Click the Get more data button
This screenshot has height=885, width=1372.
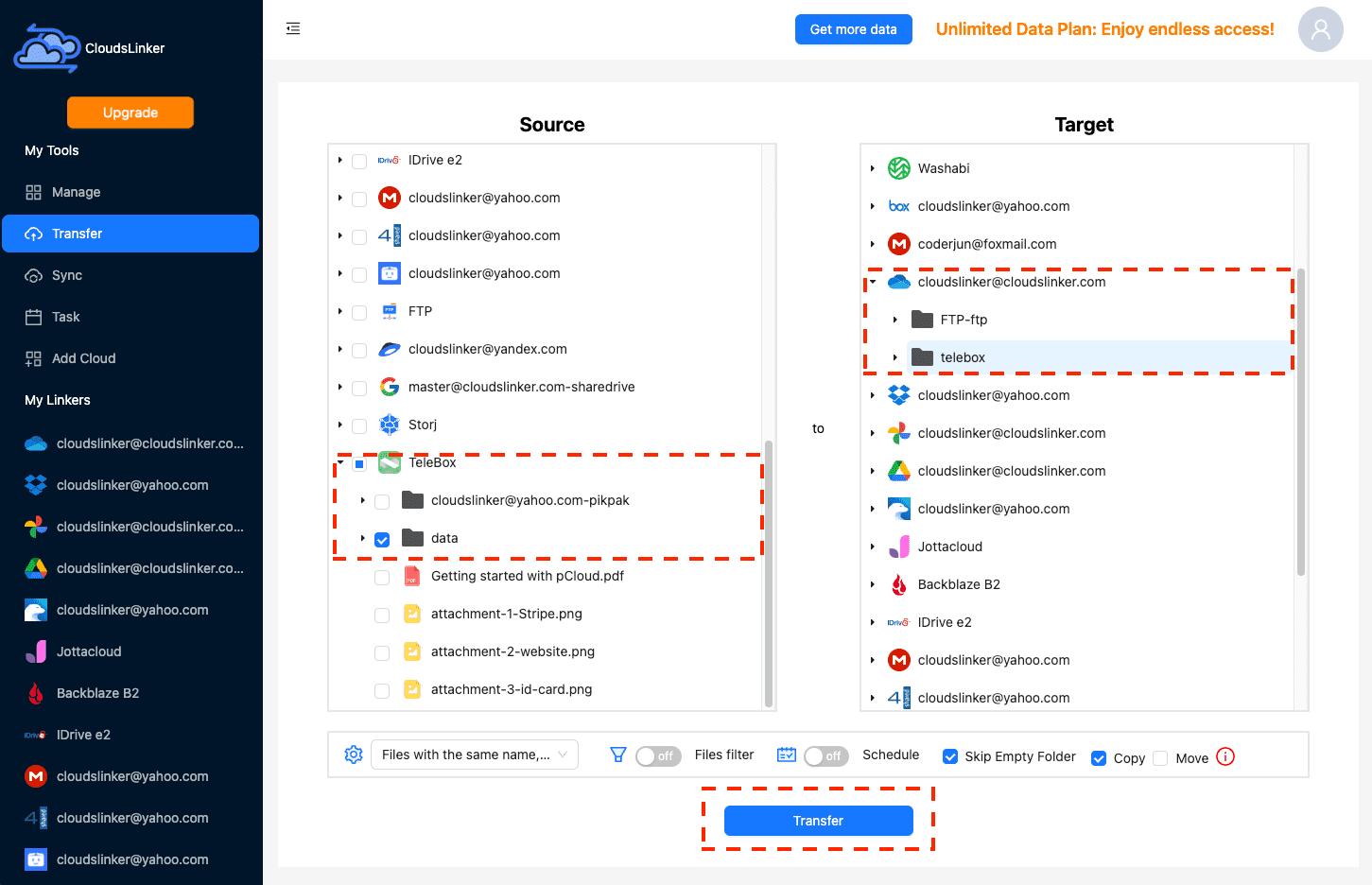coord(853,29)
